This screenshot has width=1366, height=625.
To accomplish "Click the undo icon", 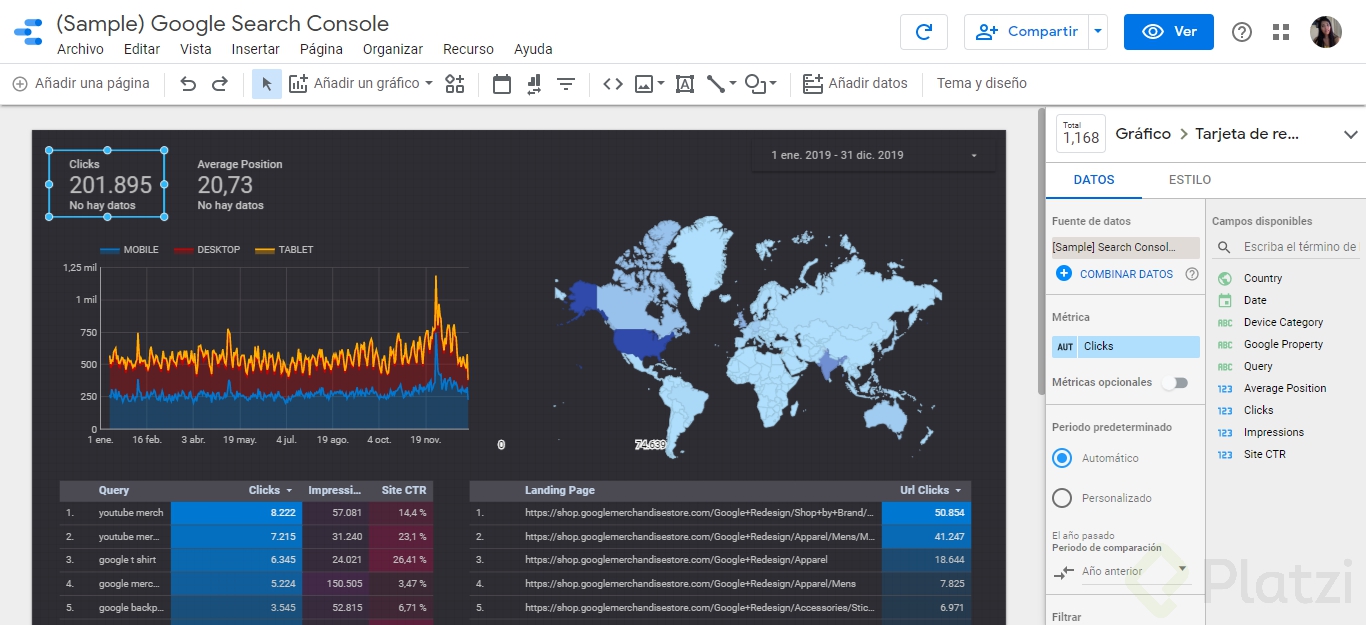I will point(188,83).
